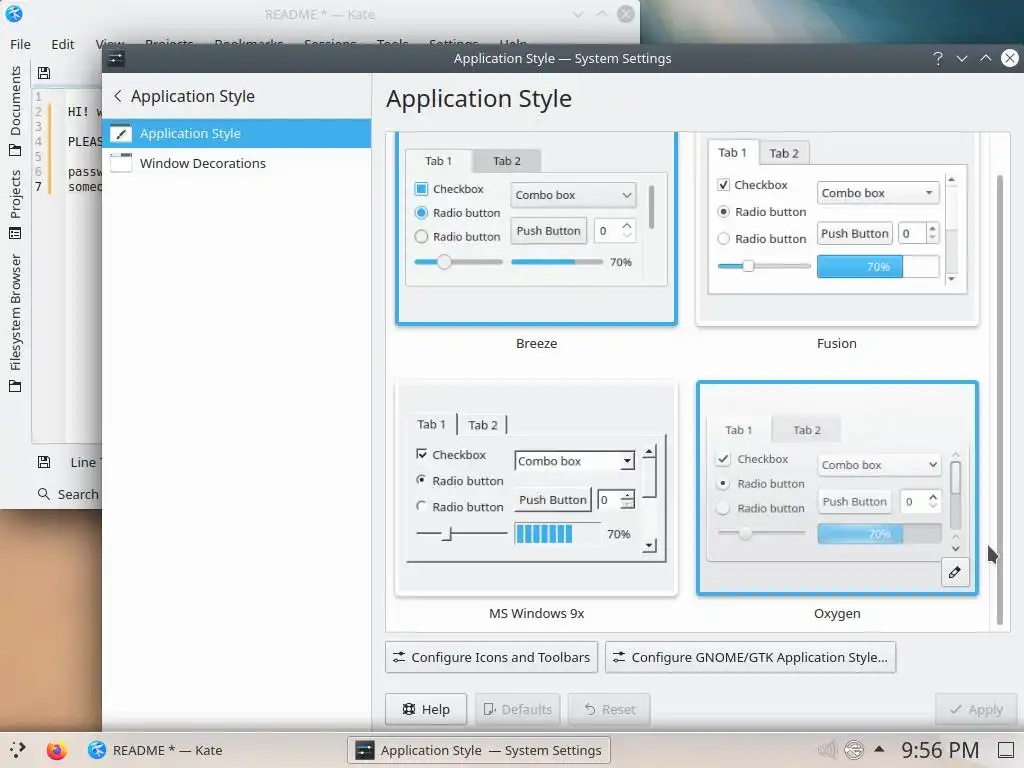Viewport: 1024px width, 768px height.
Task: Click the show desktop icon in taskbar
Action: pos(1006,750)
